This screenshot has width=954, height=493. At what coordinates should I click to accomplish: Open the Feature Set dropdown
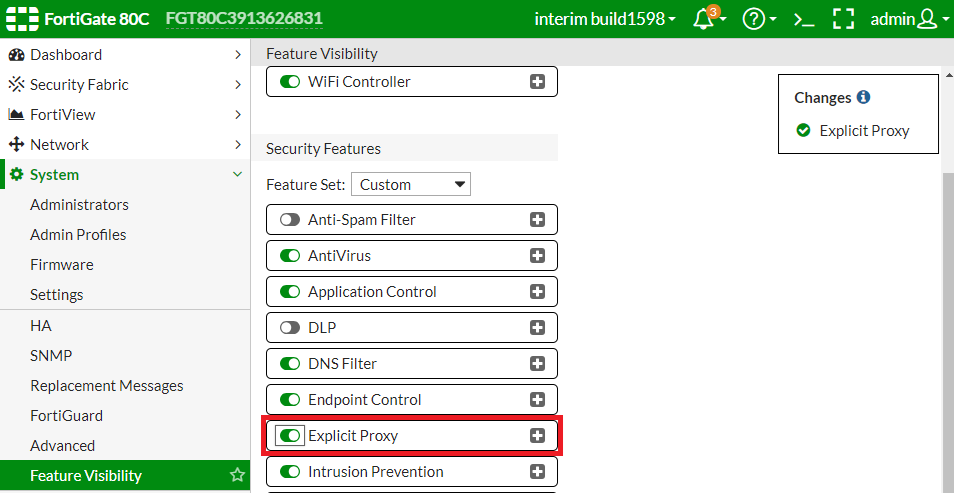point(411,184)
